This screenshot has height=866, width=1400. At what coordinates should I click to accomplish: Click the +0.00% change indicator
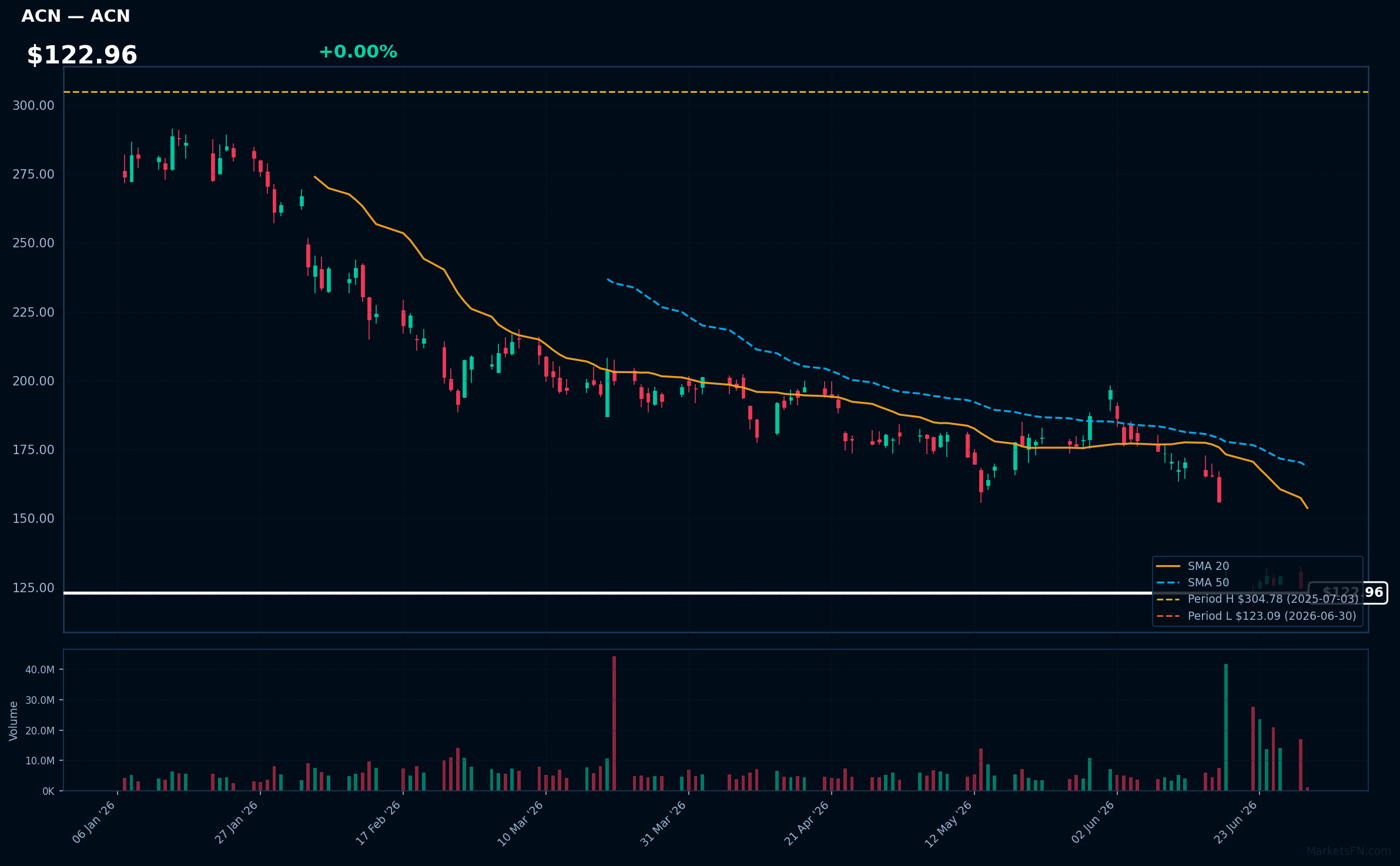point(358,52)
